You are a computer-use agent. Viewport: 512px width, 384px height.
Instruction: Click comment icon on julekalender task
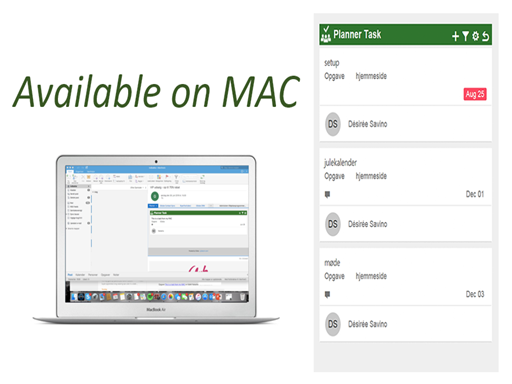pyautogui.click(x=328, y=194)
